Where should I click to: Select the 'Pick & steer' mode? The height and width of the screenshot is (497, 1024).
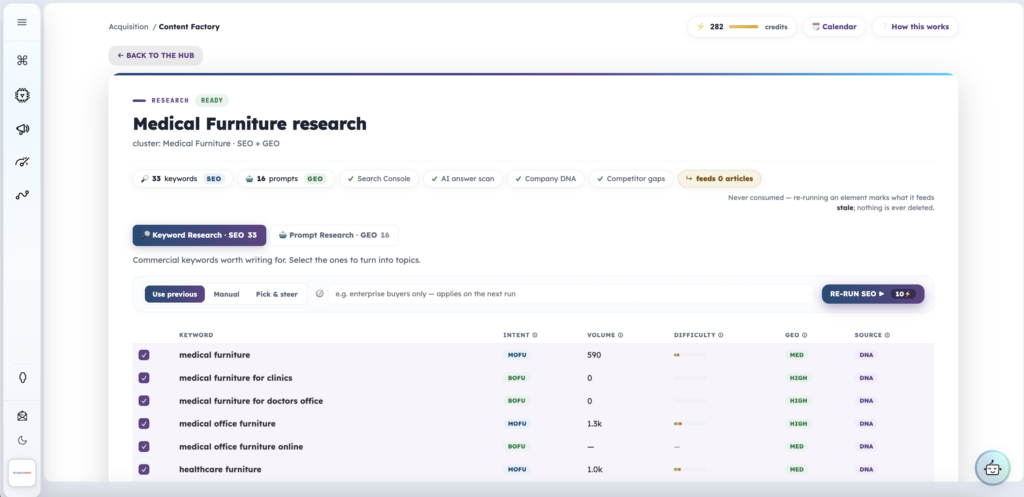pos(276,294)
